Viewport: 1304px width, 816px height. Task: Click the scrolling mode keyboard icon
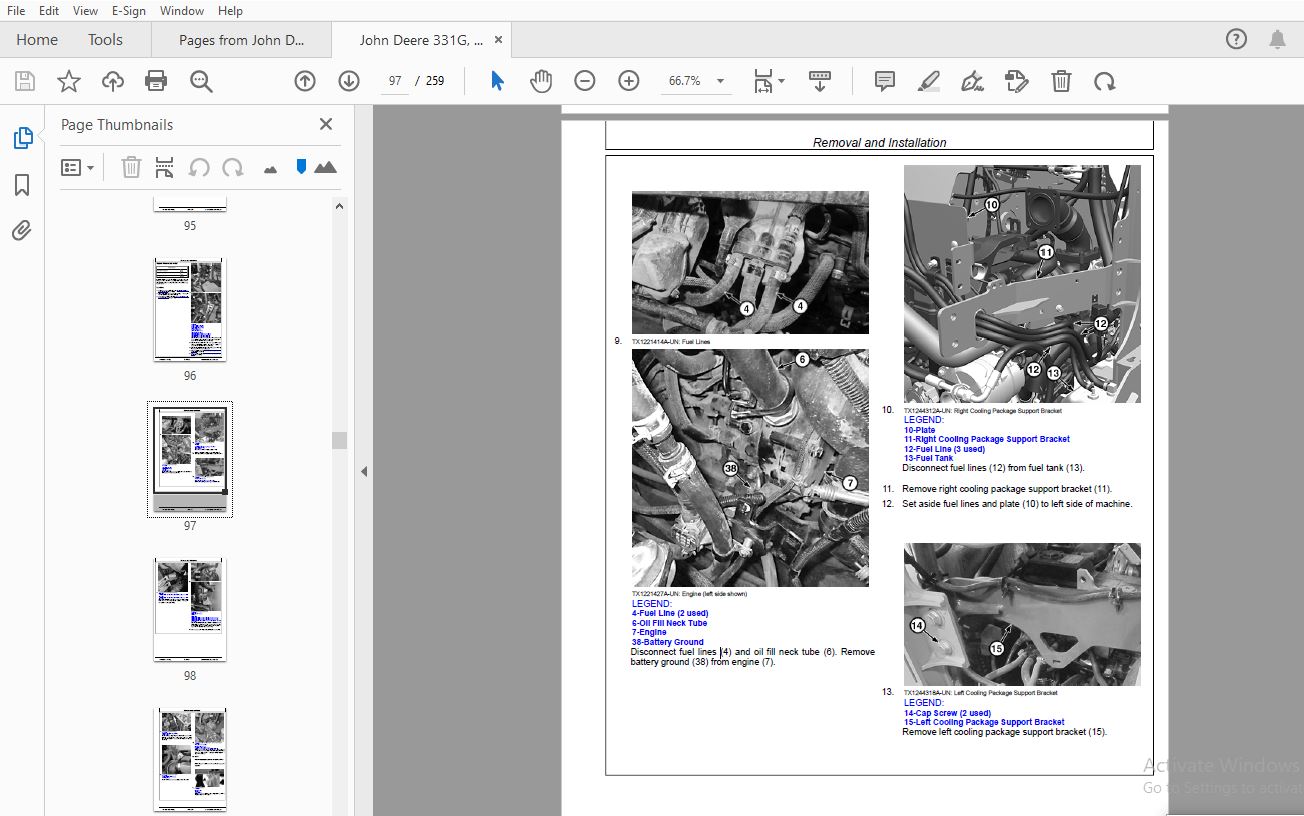point(820,81)
